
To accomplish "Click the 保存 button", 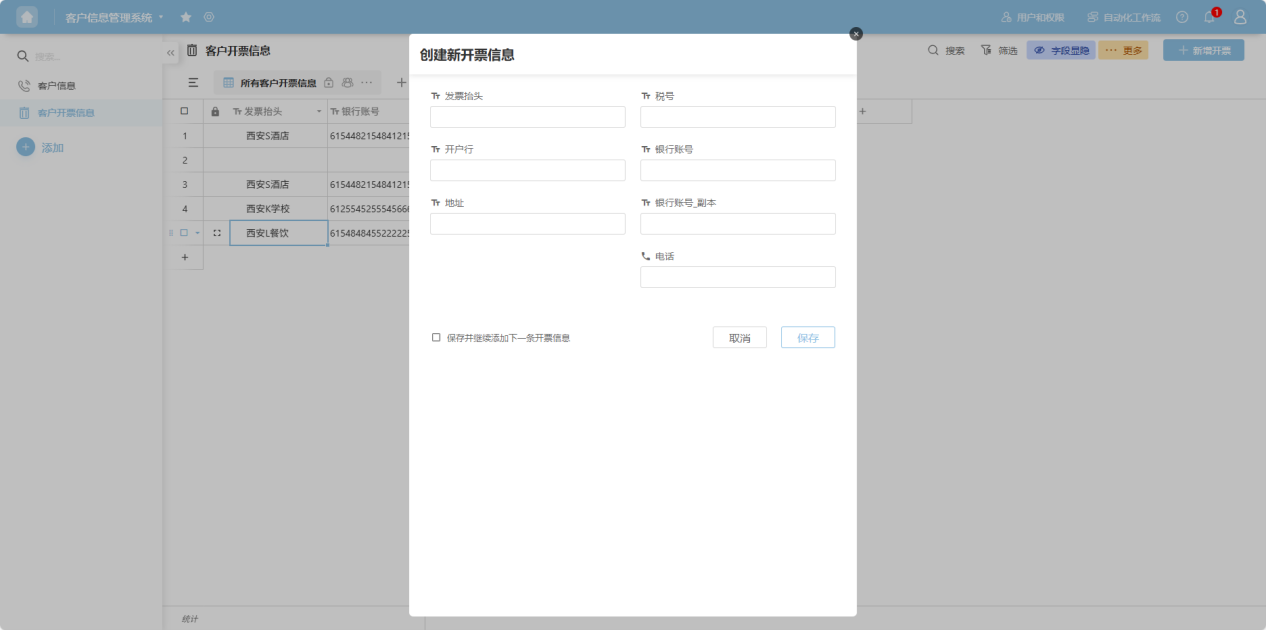I will pyautogui.click(x=807, y=338).
